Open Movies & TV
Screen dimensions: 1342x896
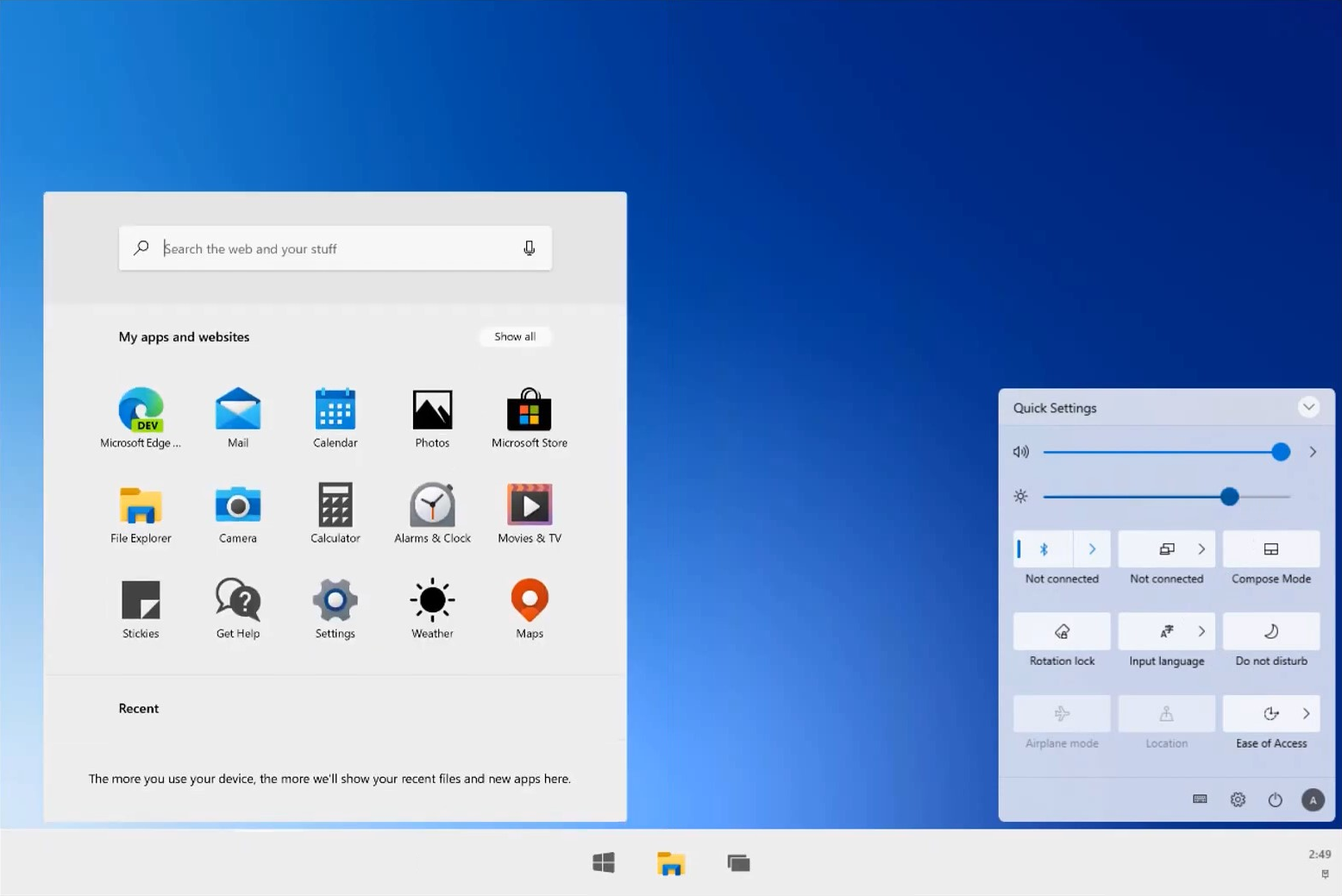[529, 507]
